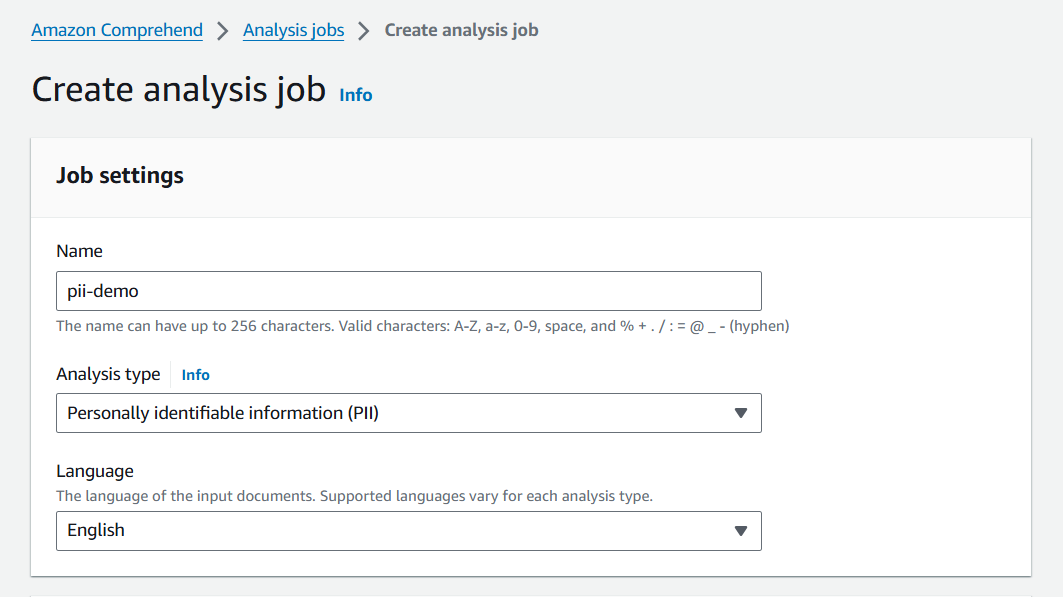Select the pii-demo name value
This screenshot has width=1063, height=597.
coord(94,290)
